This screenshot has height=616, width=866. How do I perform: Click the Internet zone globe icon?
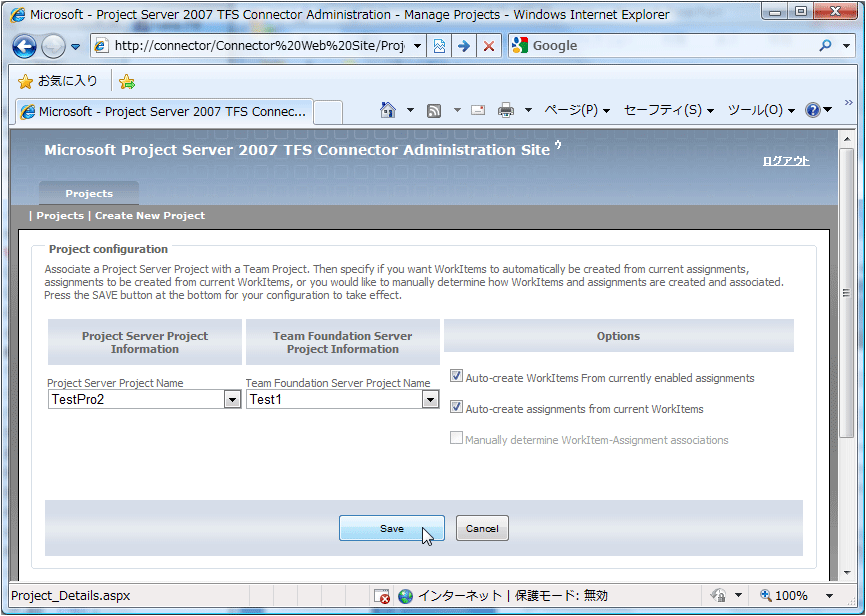[405, 596]
